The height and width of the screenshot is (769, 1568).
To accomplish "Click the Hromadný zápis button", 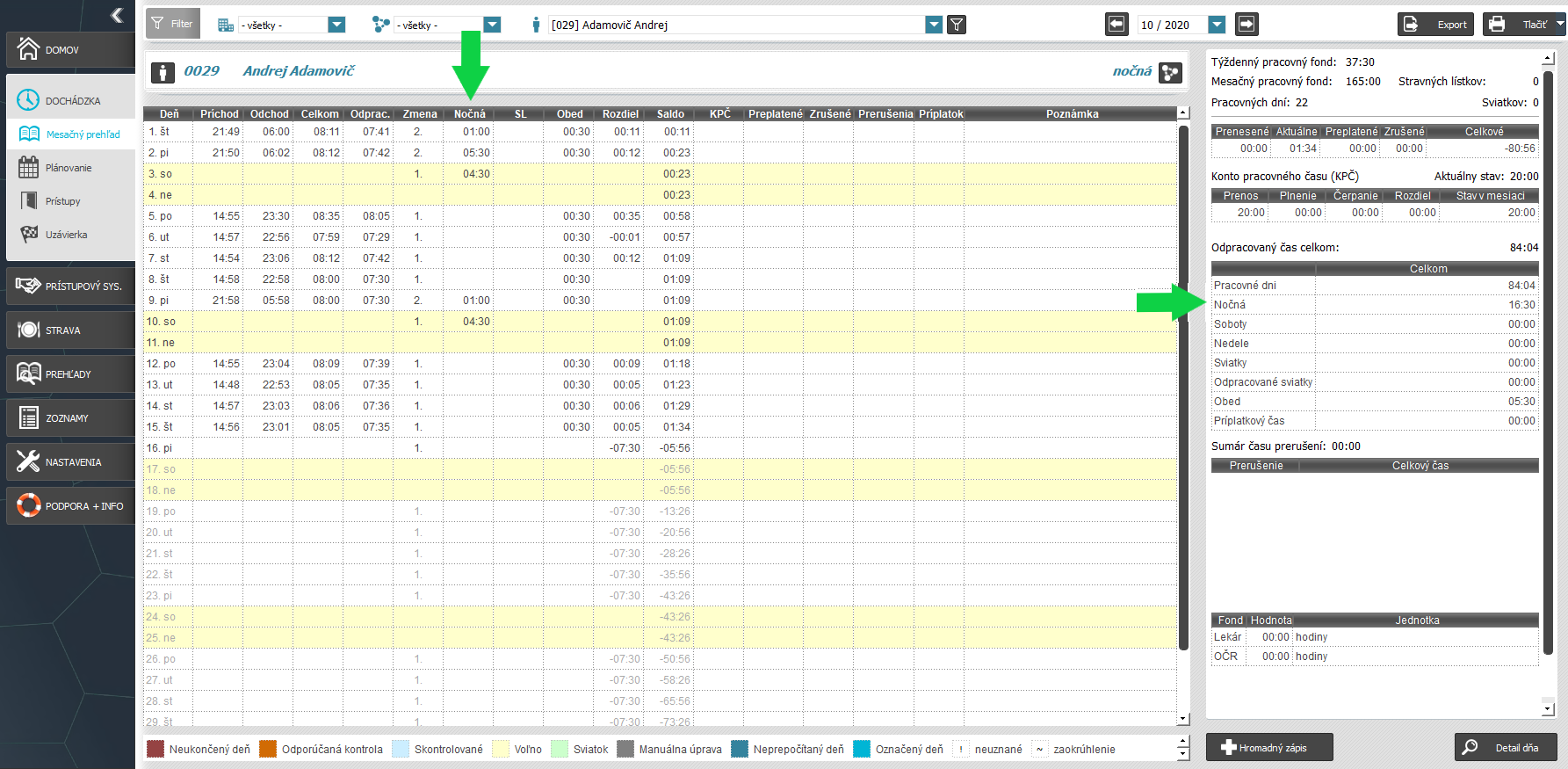I will [1269, 748].
